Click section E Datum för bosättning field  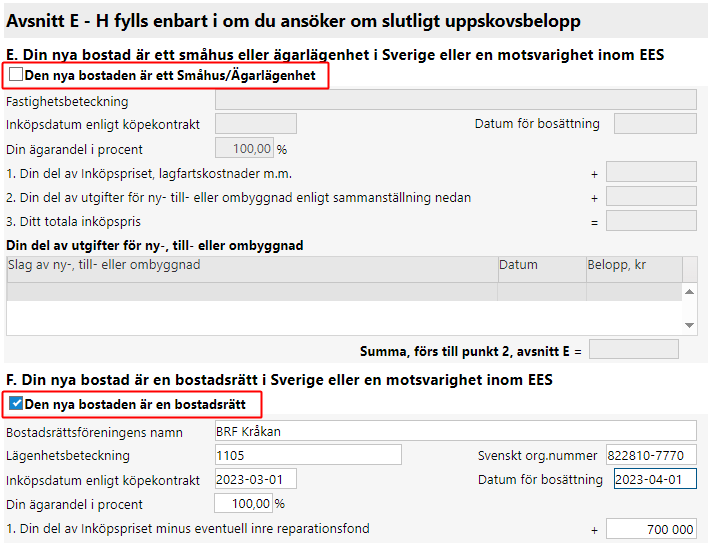[x=655, y=124]
